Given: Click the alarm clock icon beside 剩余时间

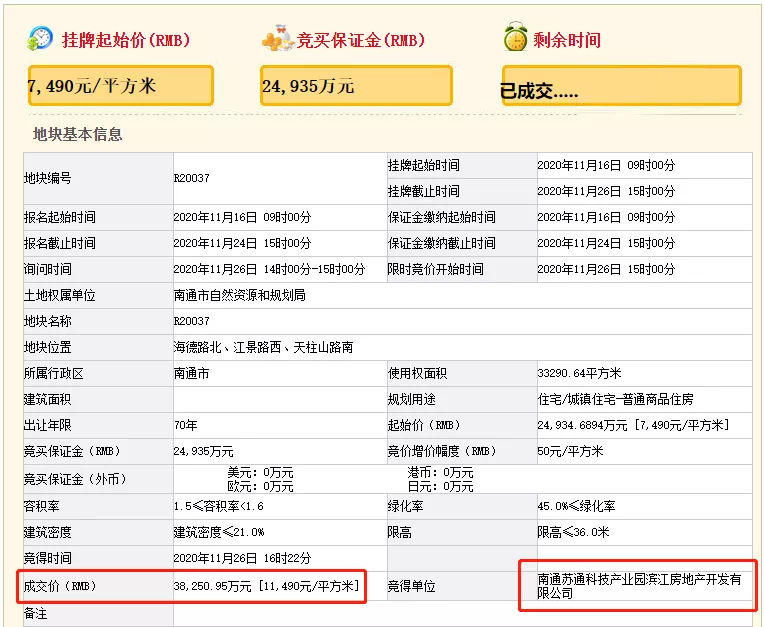Looking at the screenshot, I should [516, 37].
